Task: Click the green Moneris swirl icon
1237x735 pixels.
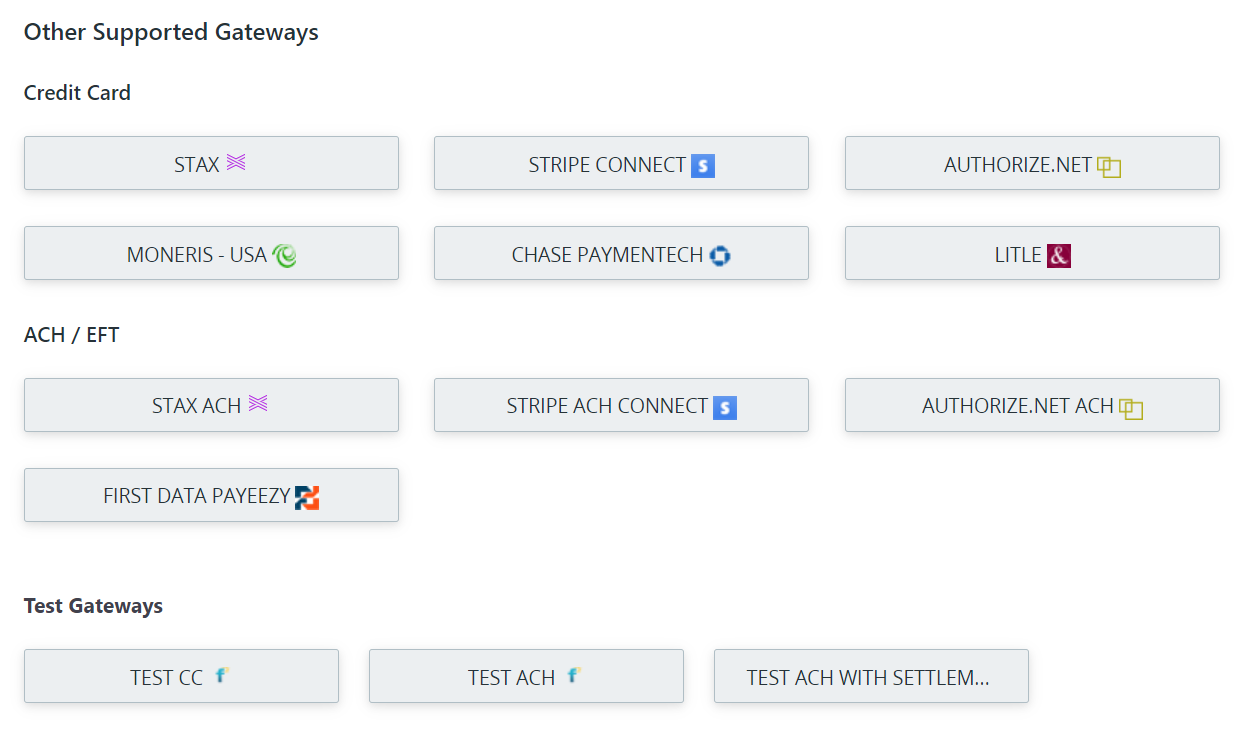Action: point(285,256)
